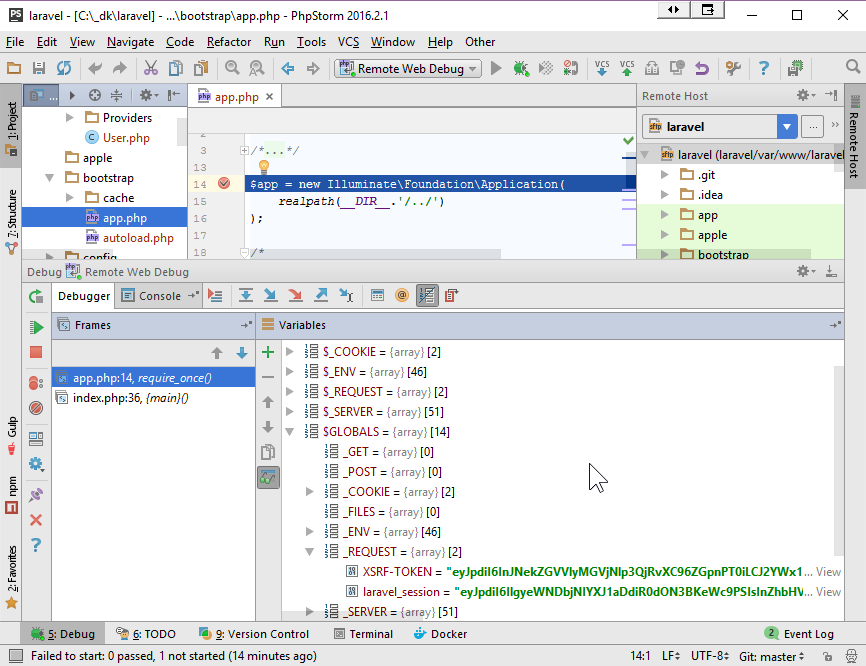Toggle sort variables alphabetically button

[427, 296]
